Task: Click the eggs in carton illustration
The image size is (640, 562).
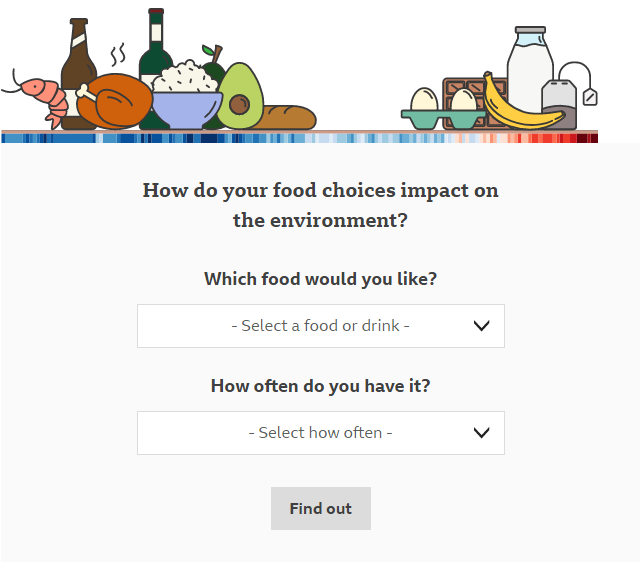Action: coord(443,109)
